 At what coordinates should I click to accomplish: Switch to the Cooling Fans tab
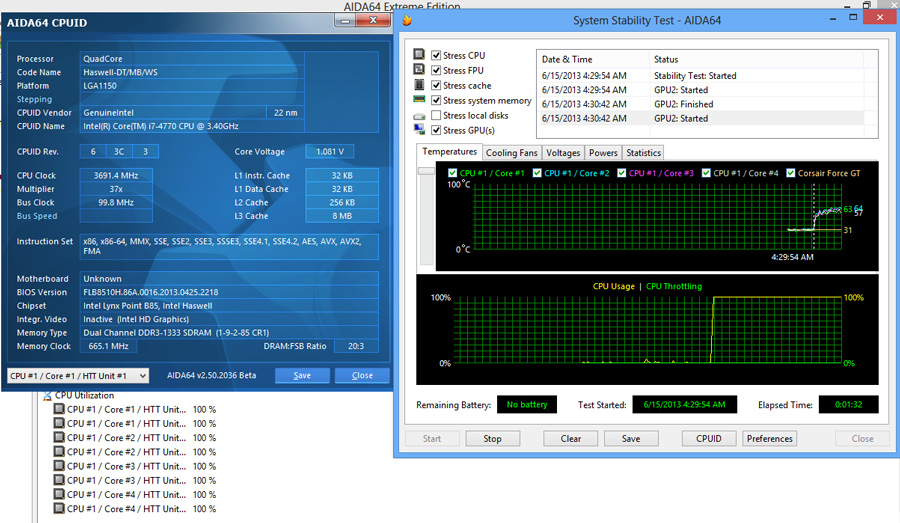(x=511, y=153)
